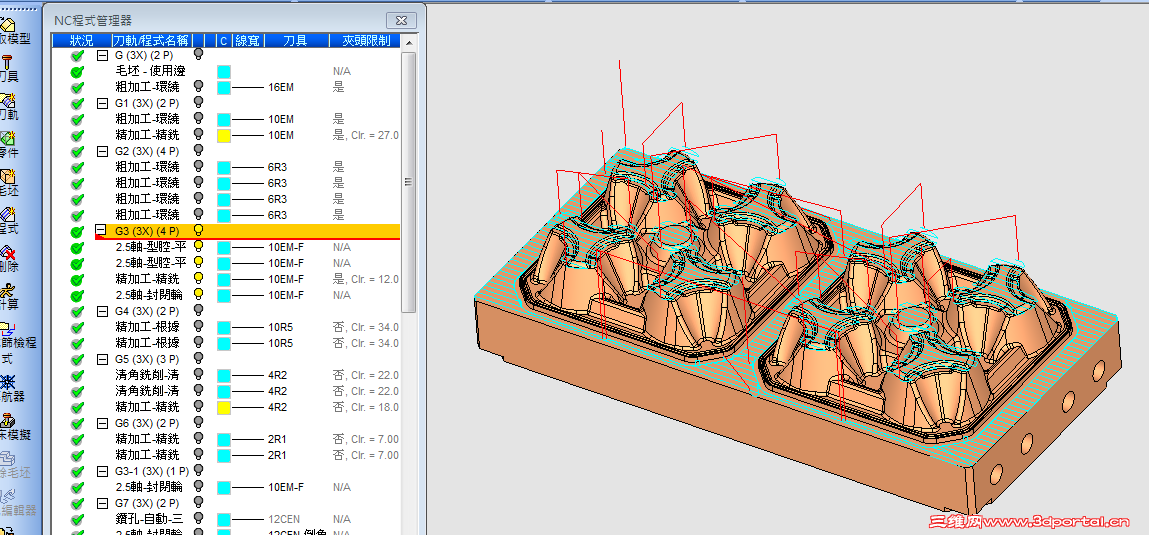This screenshot has width=1149, height=535.
Task: Collapse the G5 (3X) (3 P) toolpath group
Action: 102,359
